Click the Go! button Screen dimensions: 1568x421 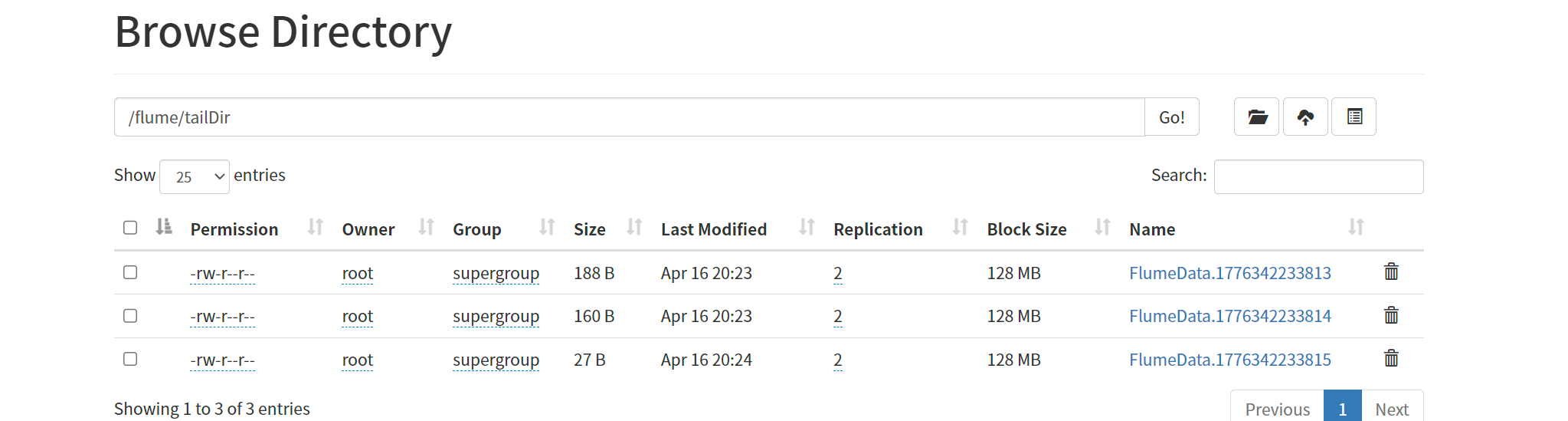[x=1171, y=117]
